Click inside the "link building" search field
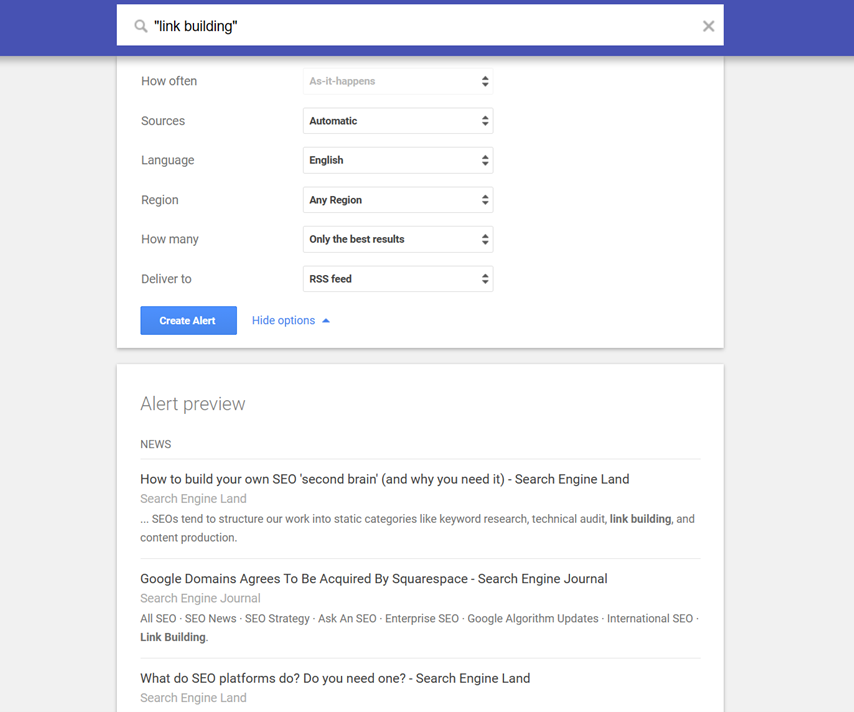Viewport: 854px width, 712px height. coord(419,26)
